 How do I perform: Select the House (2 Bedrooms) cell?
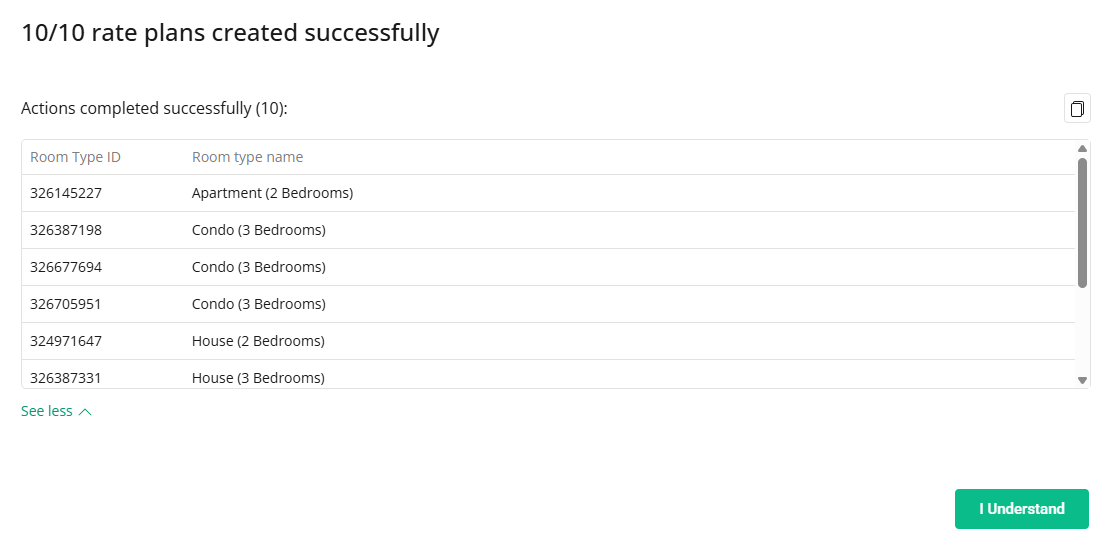(258, 341)
